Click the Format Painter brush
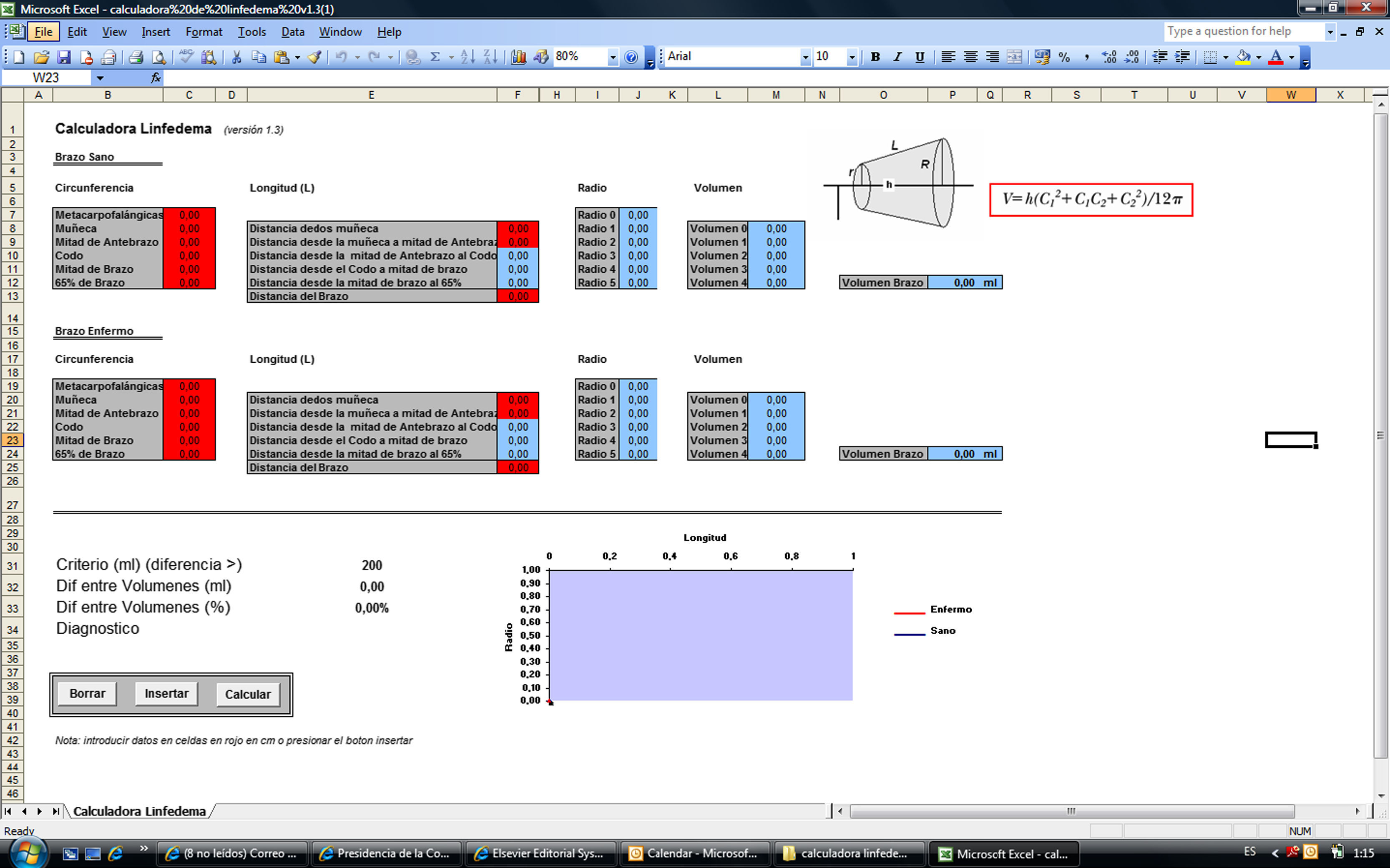This screenshot has height=868, width=1390. coord(314,57)
